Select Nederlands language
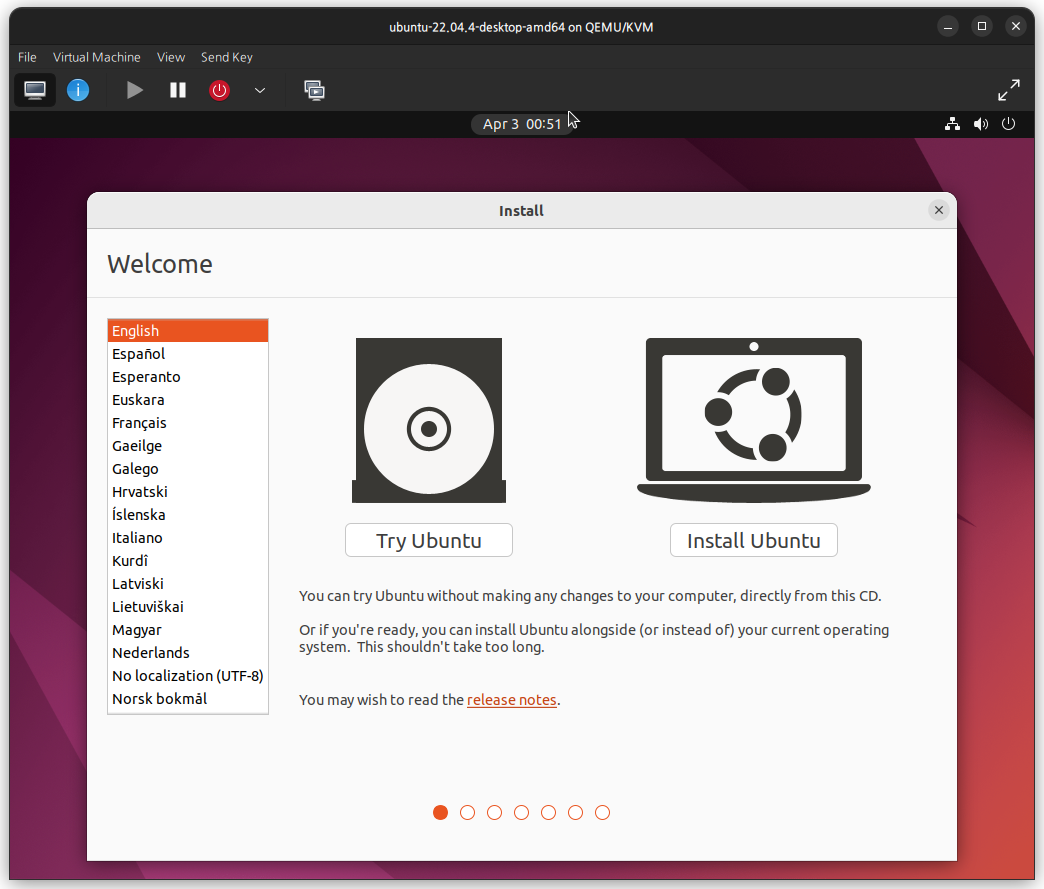This screenshot has width=1044, height=889. point(188,653)
